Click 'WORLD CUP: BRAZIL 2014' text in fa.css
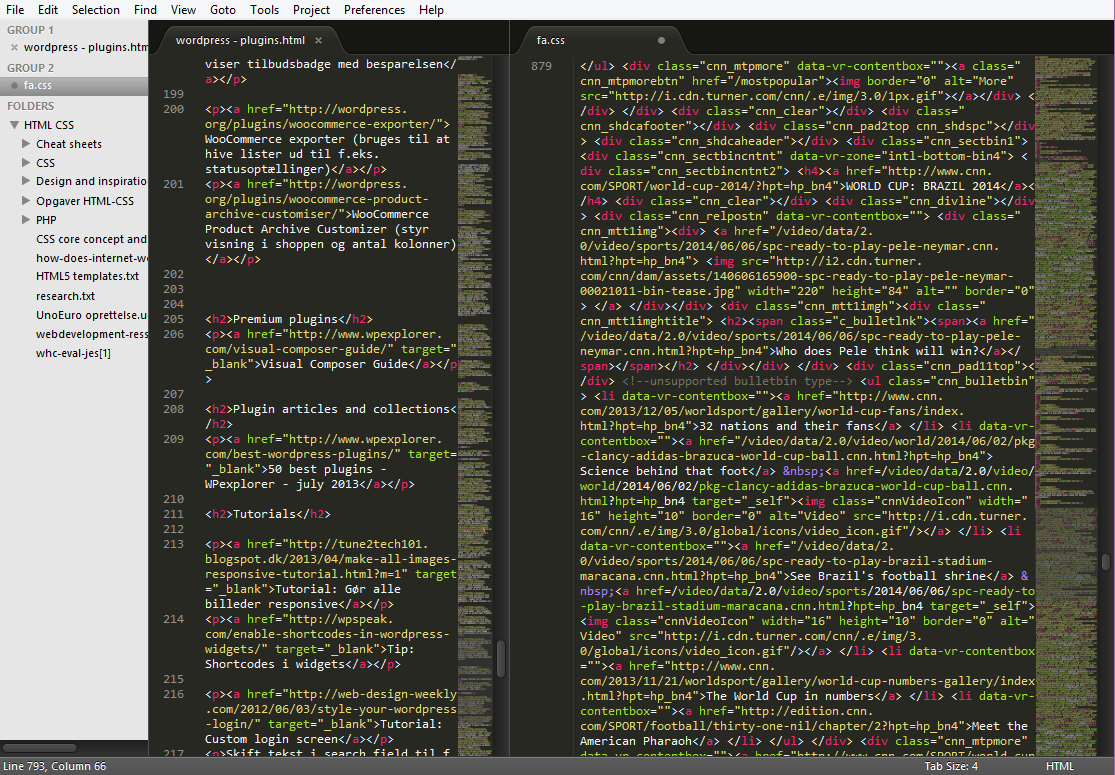 pyautogui.click(x=922, y=186)
